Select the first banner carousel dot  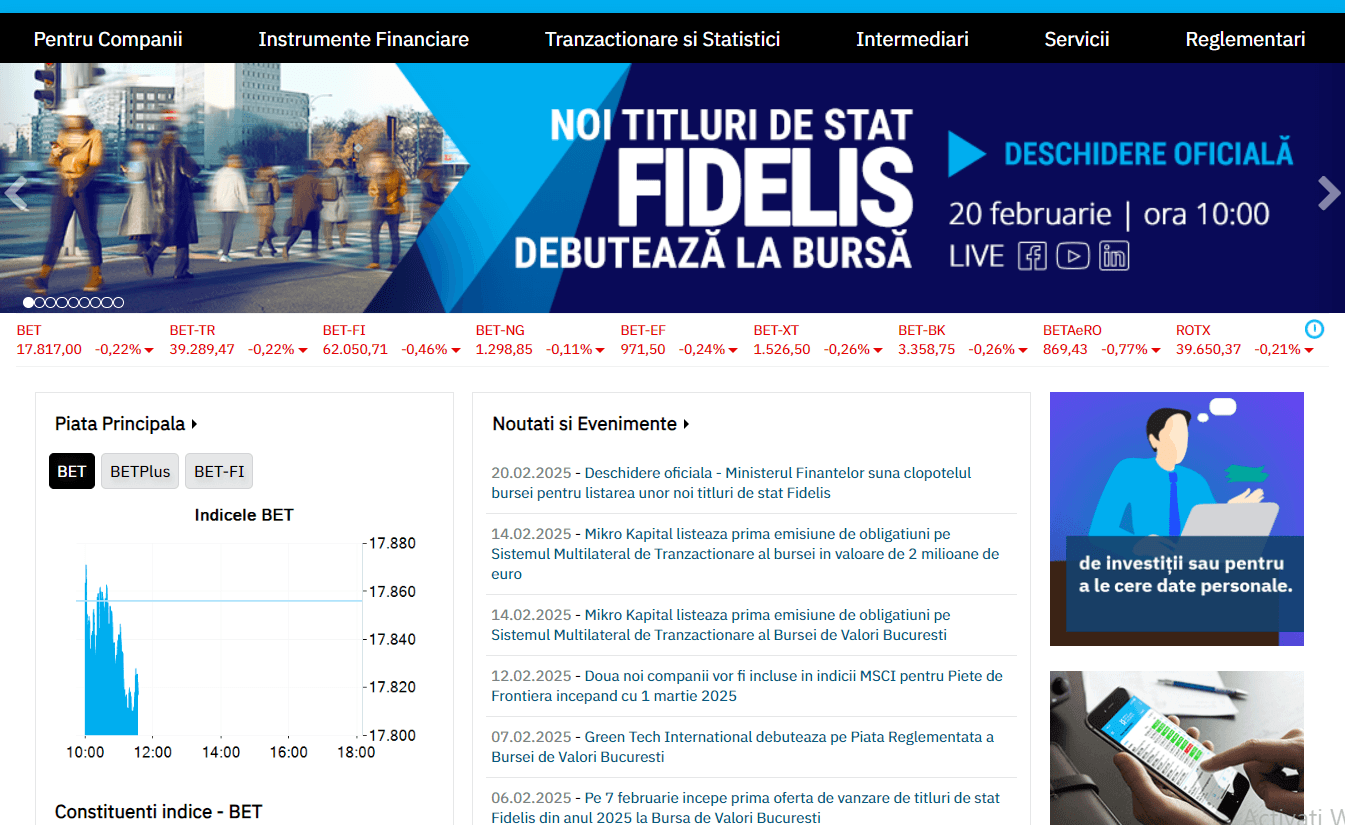coord(28,302)
